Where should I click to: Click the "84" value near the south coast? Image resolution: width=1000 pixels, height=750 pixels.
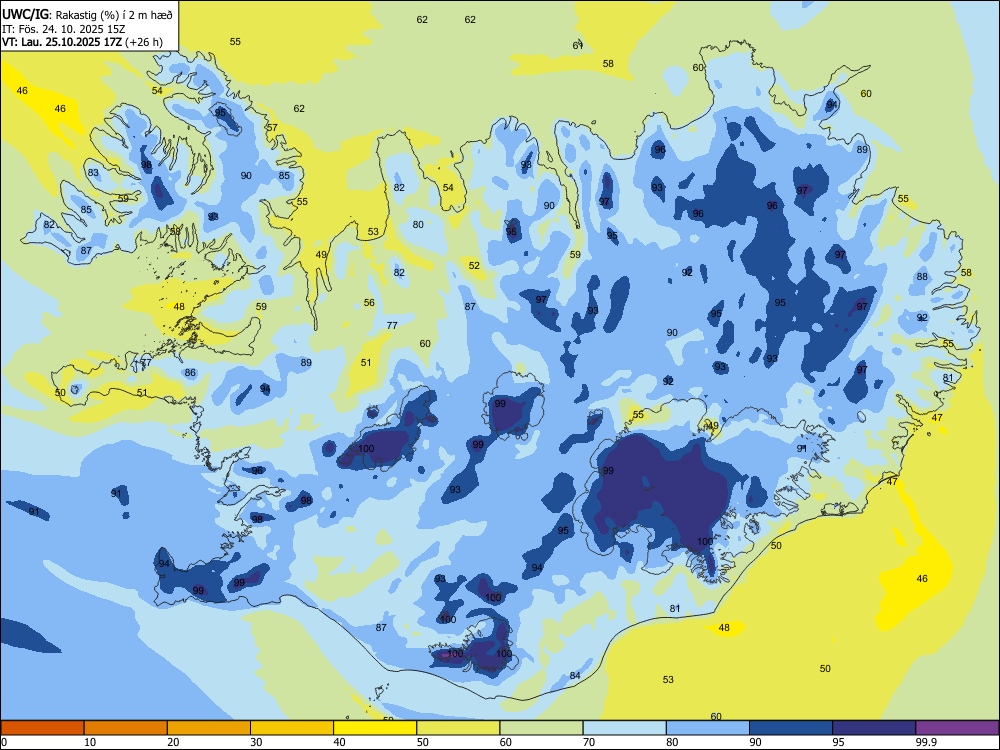click(575, 675)
